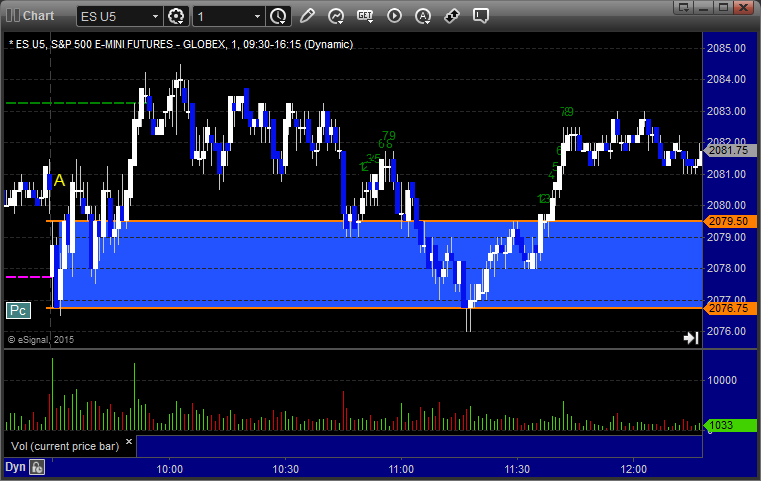761x481 pixels.
Task: Click the Dyn time scale label
Action: pos(15,467)
